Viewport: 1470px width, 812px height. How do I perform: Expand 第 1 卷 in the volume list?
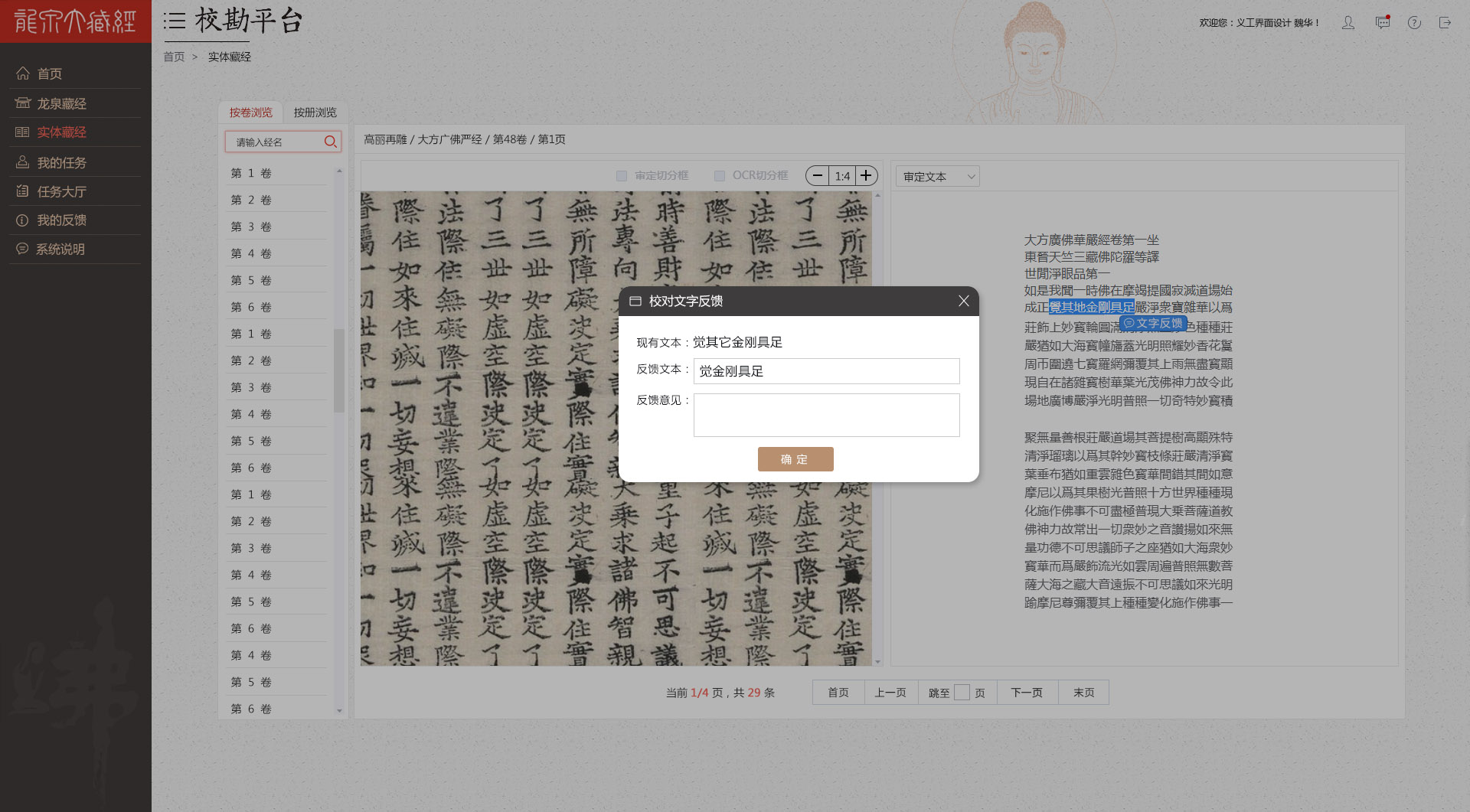coord(250,172)
